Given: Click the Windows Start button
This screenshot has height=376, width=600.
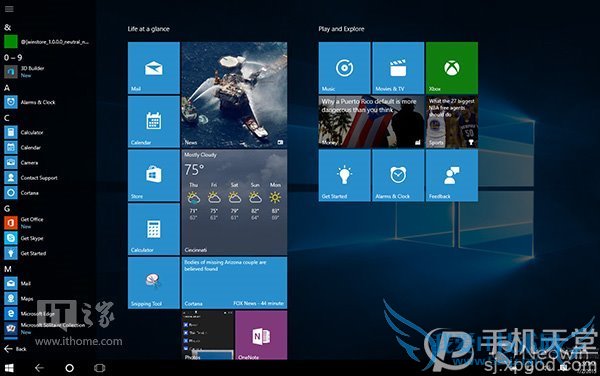Looking at the screenshot, I should pyautogui.click(x=9, y=368).
